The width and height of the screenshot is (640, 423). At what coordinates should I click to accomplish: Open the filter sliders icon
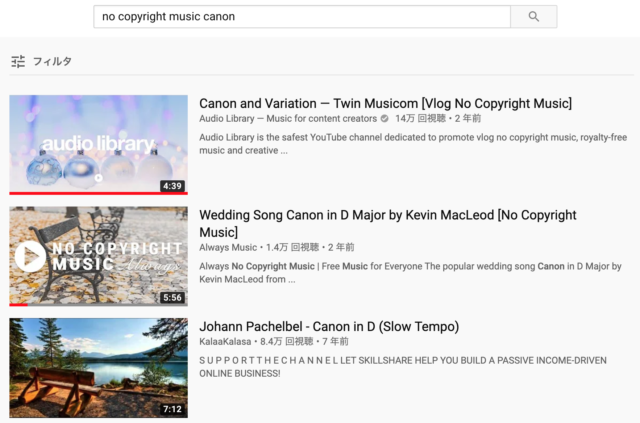click(18, 62)
